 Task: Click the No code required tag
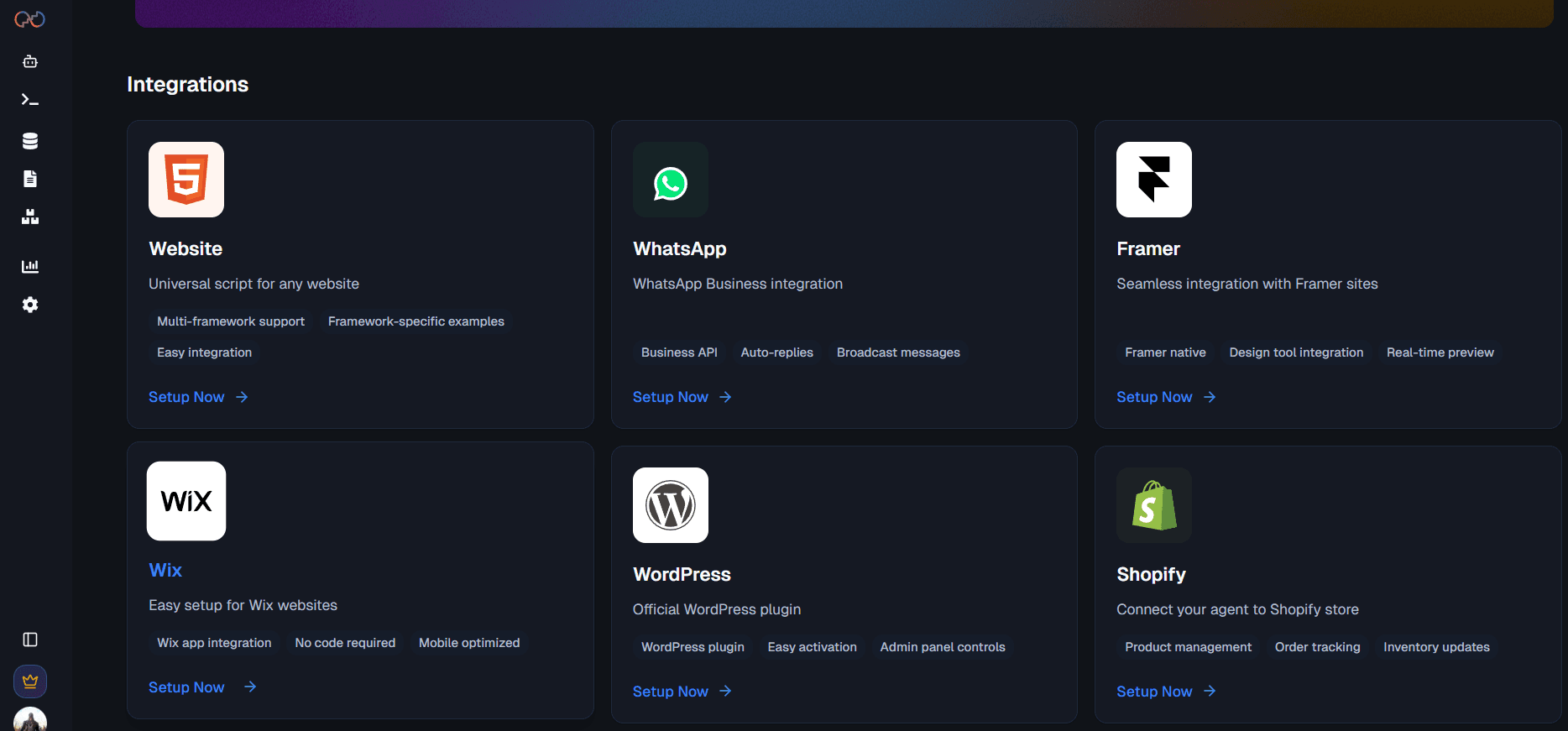(345, 643)
